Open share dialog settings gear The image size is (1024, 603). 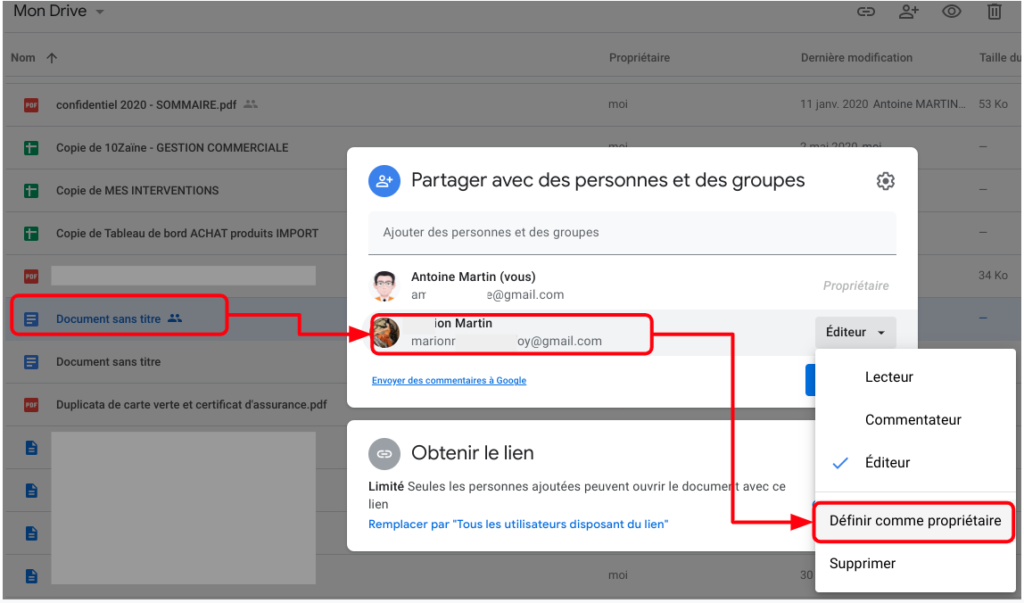885,181
